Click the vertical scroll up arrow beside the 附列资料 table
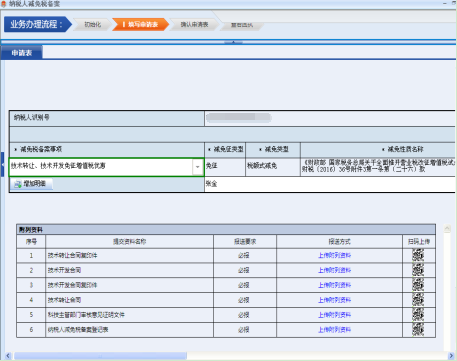This screenshot has width=457, height=361. click(x=447, y=229)
